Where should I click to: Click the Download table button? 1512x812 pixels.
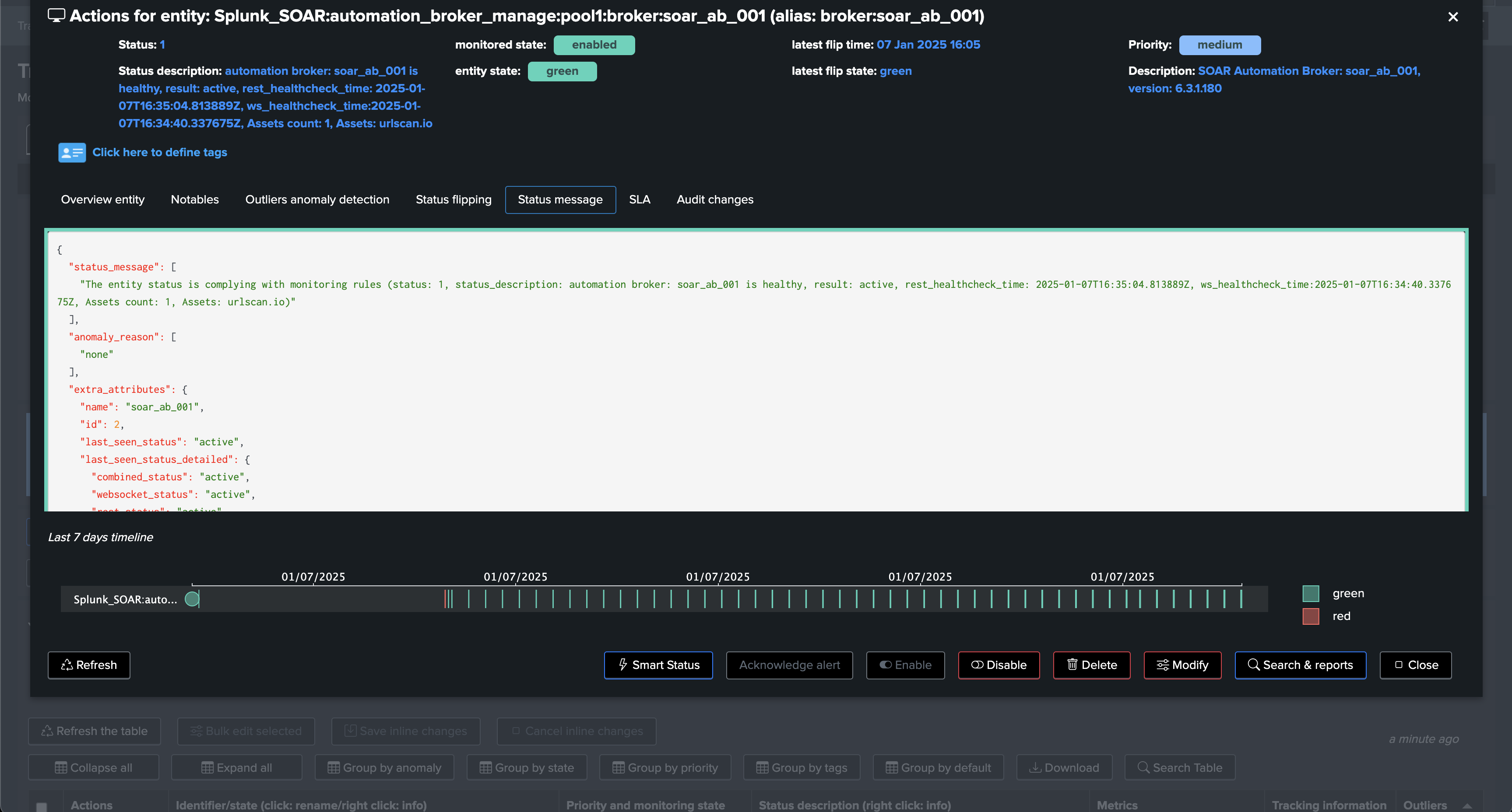coord(1064,767)
